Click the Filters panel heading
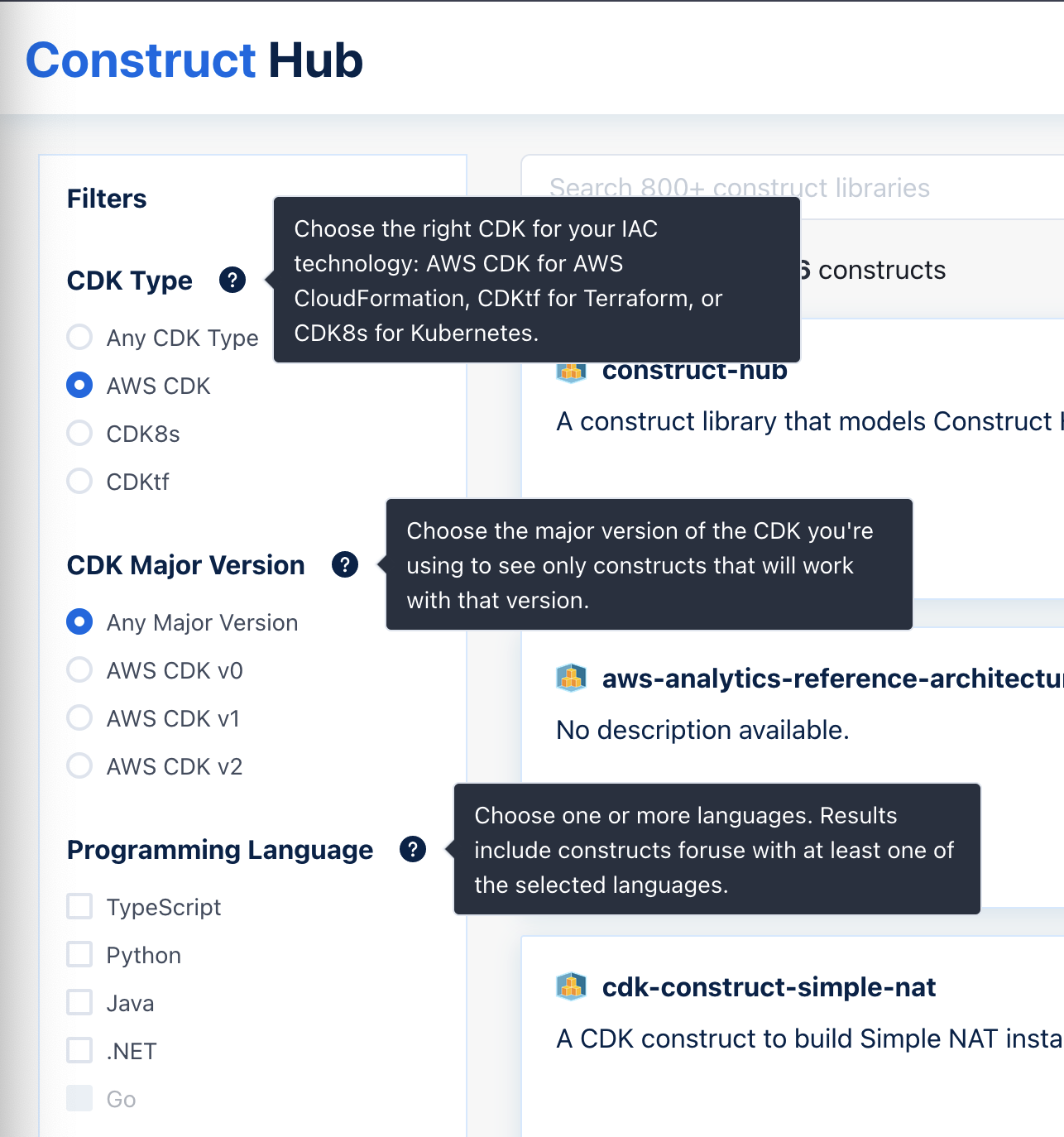Image resolution: width=1064 pixels, height=1137 pixels. (x=106, y=198)
